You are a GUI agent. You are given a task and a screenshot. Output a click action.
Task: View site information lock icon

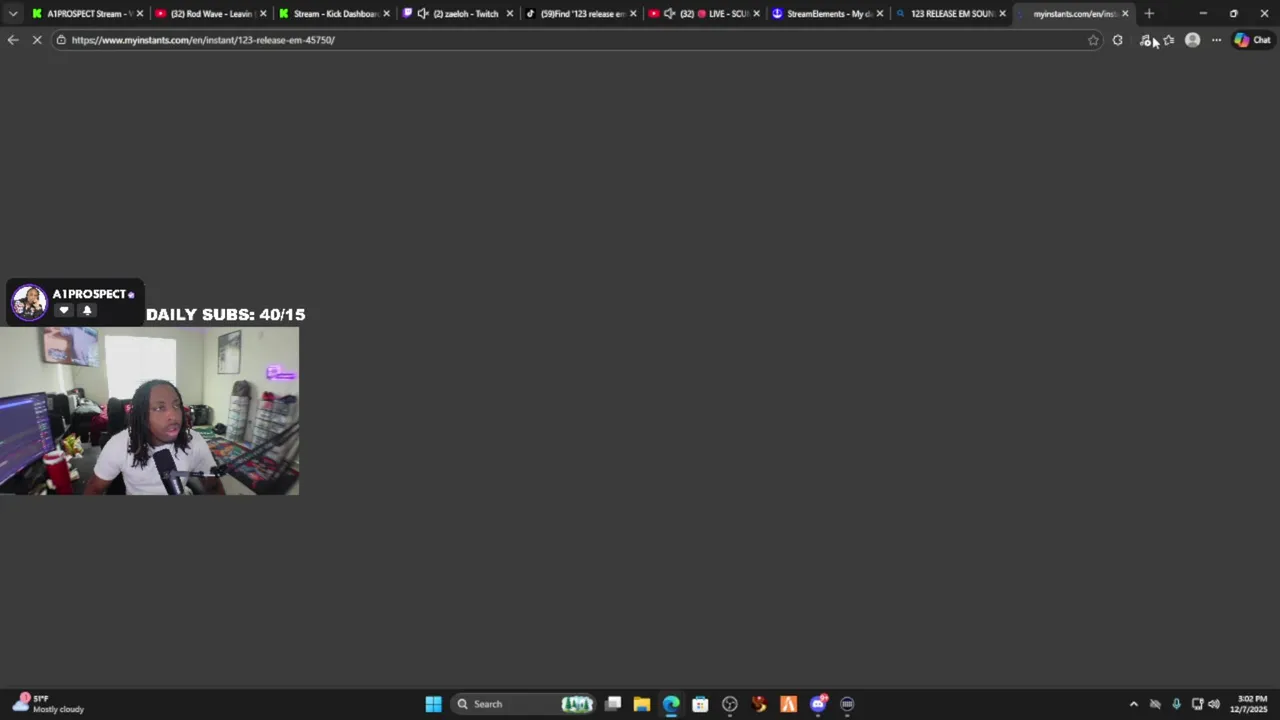(x=61, y=40)
